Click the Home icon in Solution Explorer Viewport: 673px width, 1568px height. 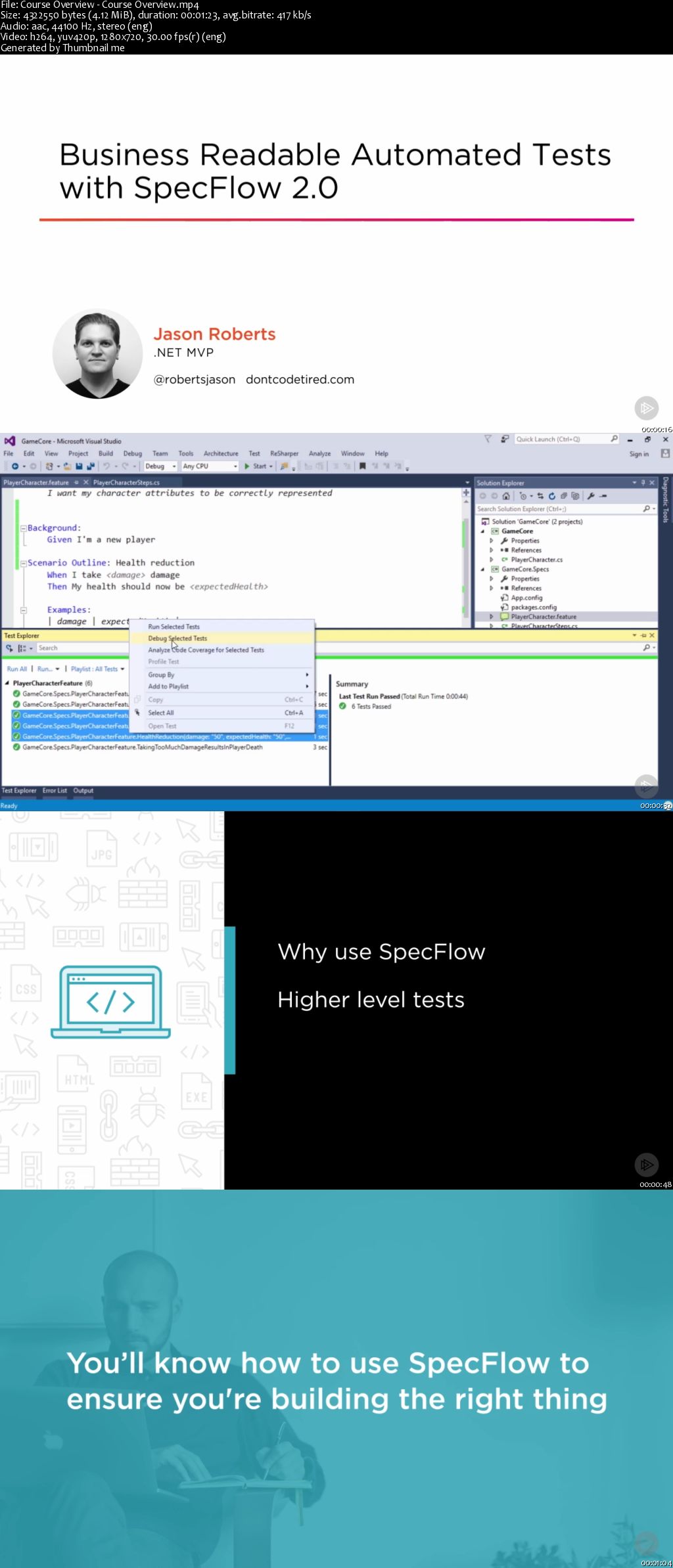506,496
